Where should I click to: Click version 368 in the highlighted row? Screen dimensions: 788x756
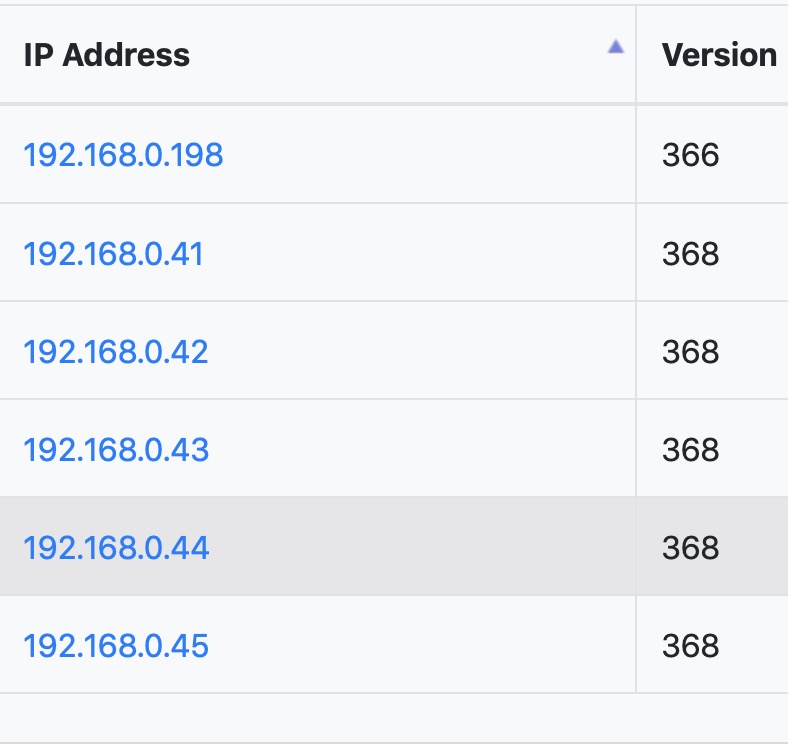tap(690, 548)
